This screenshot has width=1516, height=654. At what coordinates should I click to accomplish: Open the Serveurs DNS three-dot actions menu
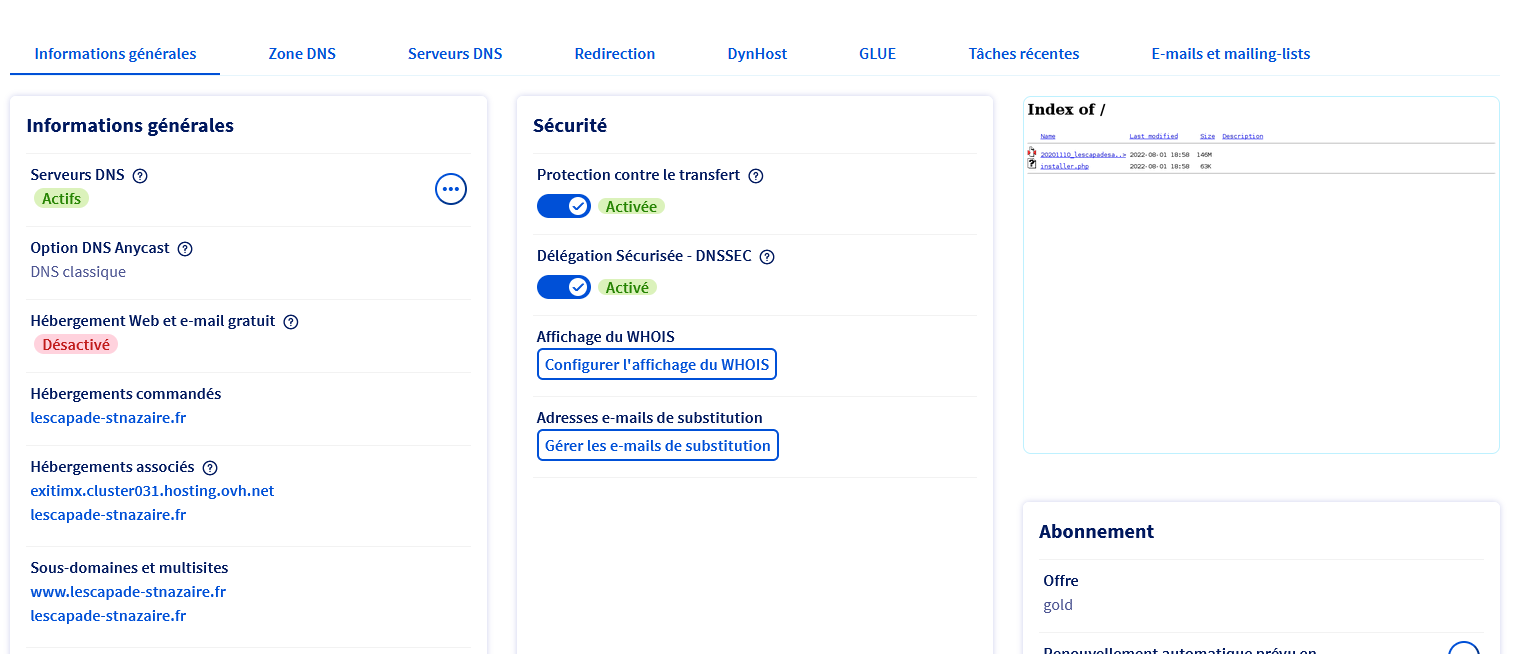click(x=451, y=188)
